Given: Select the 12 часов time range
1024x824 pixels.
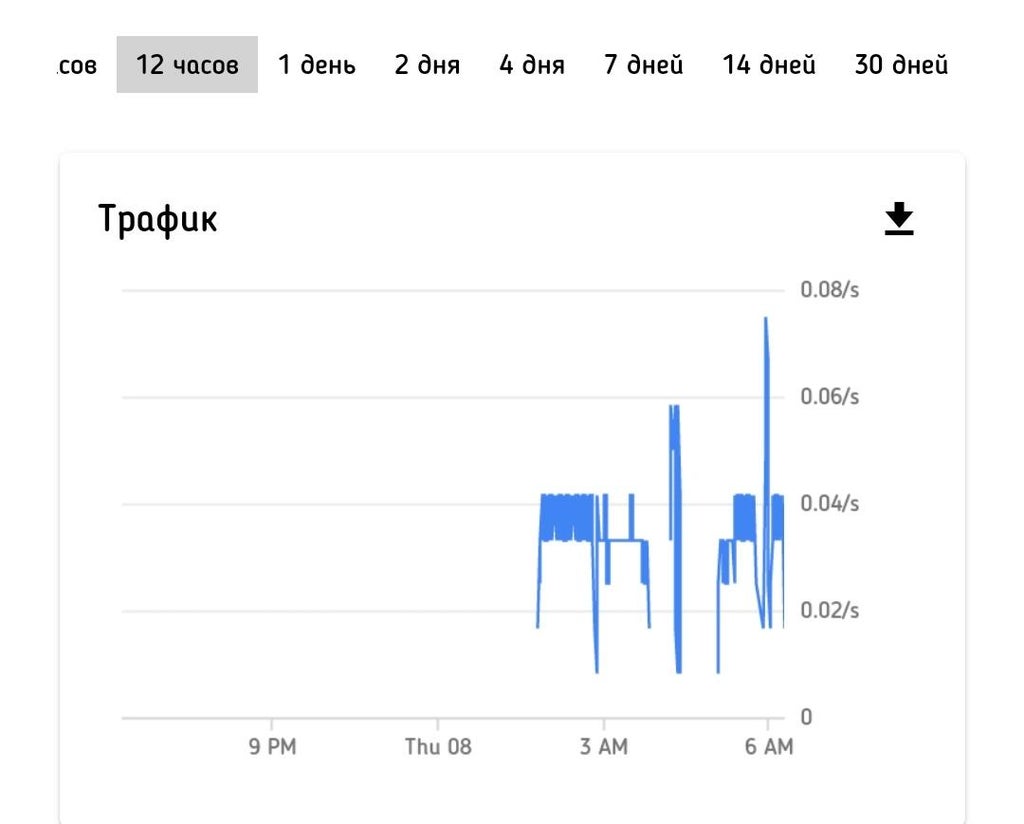Looking at the screenshot, I should 187,65.
